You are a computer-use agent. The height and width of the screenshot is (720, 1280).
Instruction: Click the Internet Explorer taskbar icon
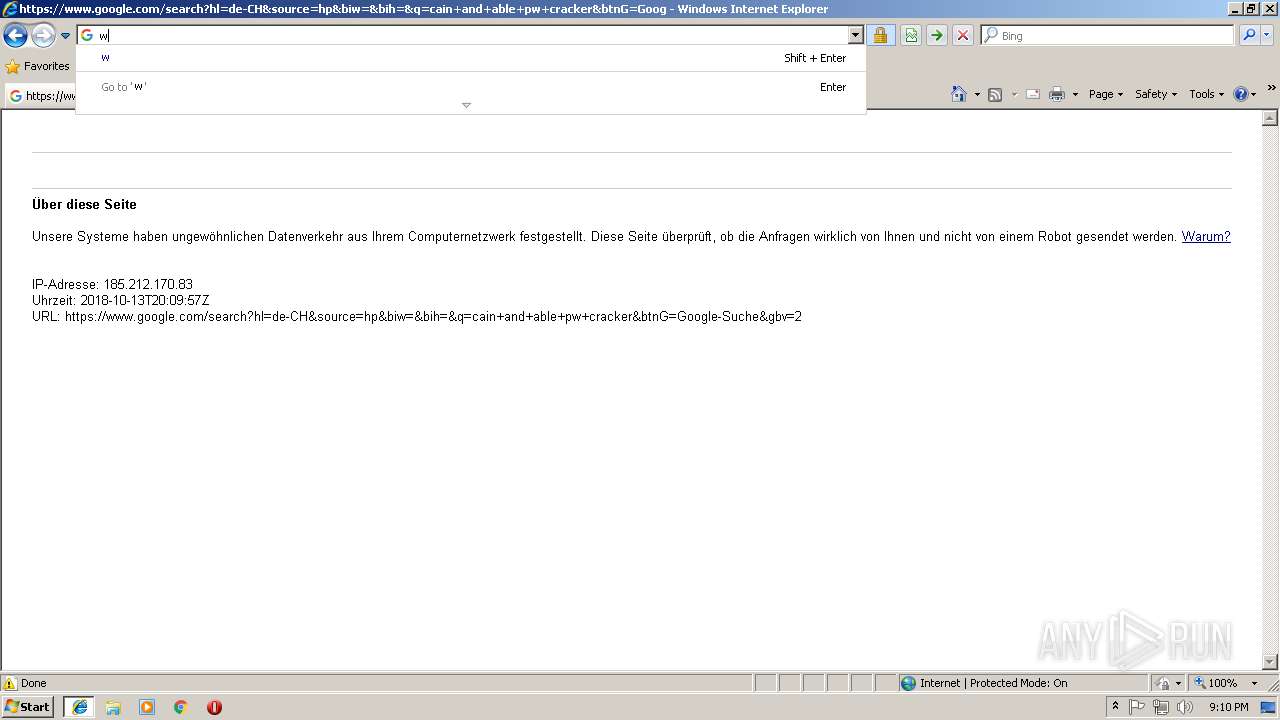click(x=79, y=707)
